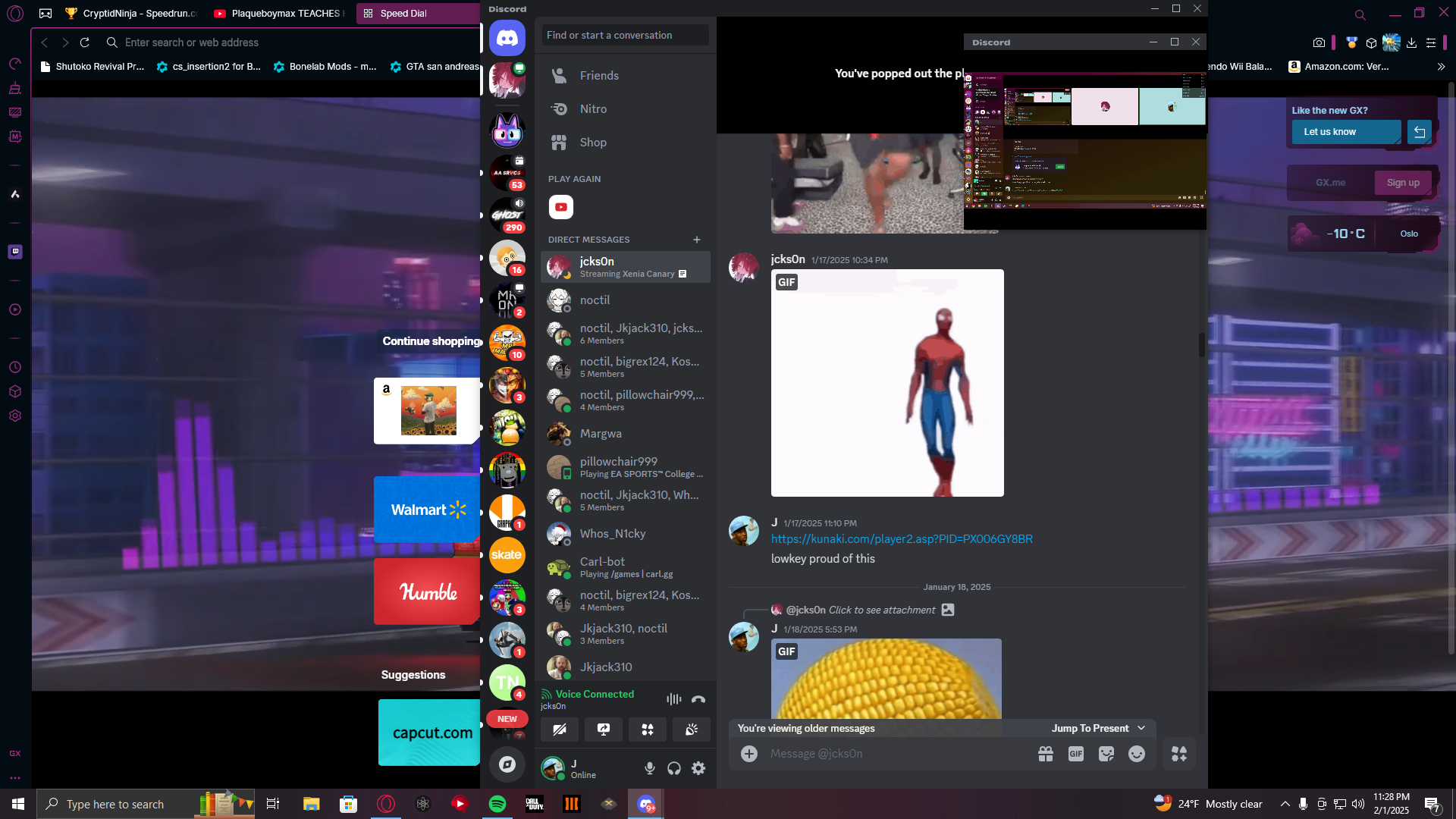
Task: Click the Let us know button
Action: click(x=1345, y=132)
